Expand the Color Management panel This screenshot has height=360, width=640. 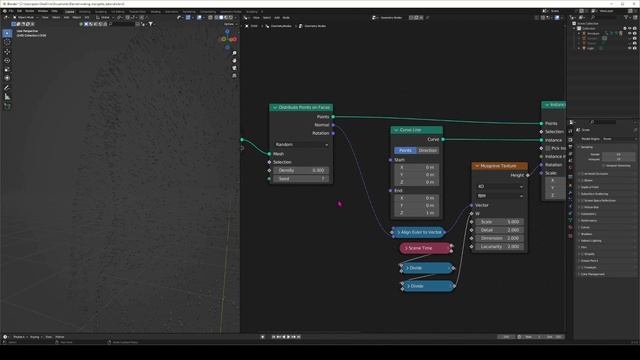point(593,274)
